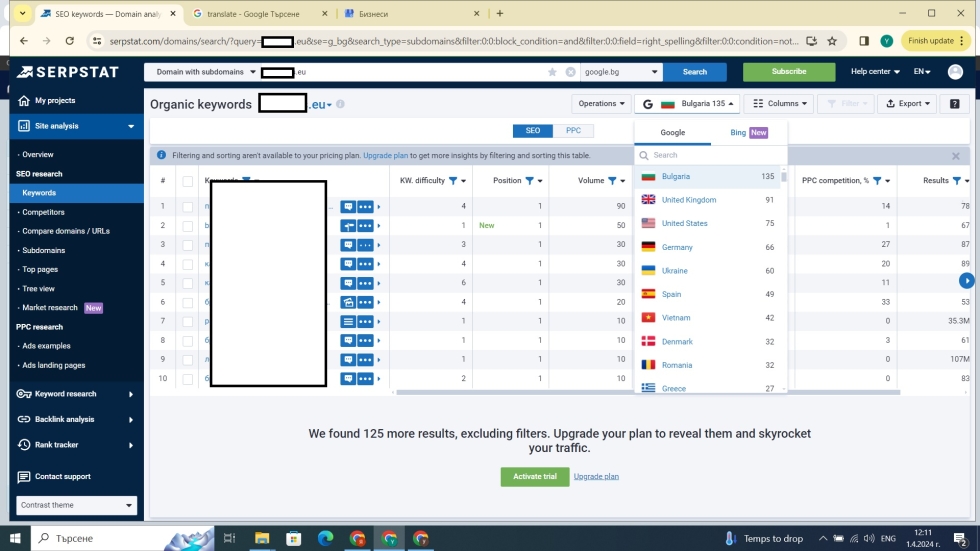980x551 pixels.
Task: Click the help question mark button beside Export
Action: tap(954, 103)
